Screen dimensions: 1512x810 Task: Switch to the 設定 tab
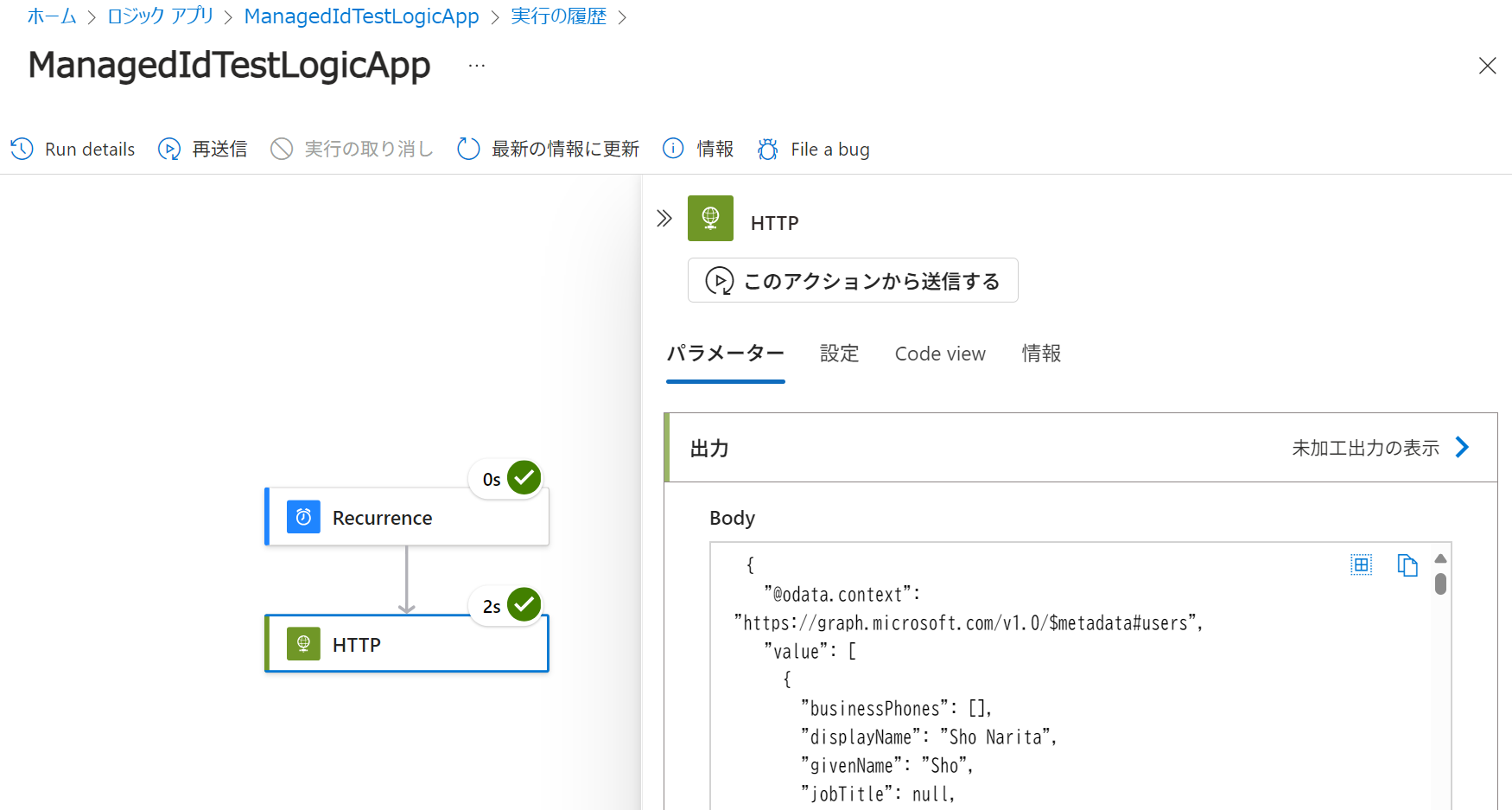[839, 354]
